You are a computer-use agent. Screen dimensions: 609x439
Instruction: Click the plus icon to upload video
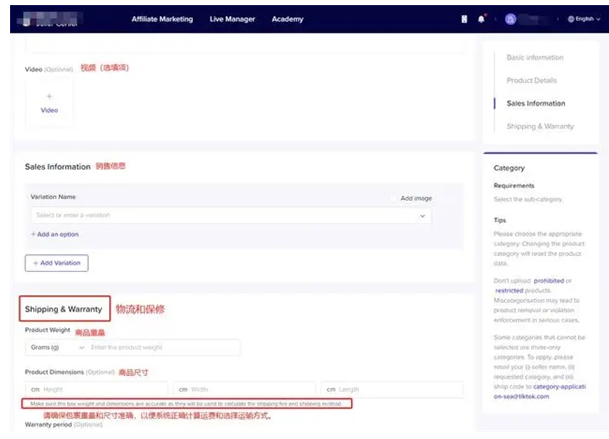pos(49,96)
